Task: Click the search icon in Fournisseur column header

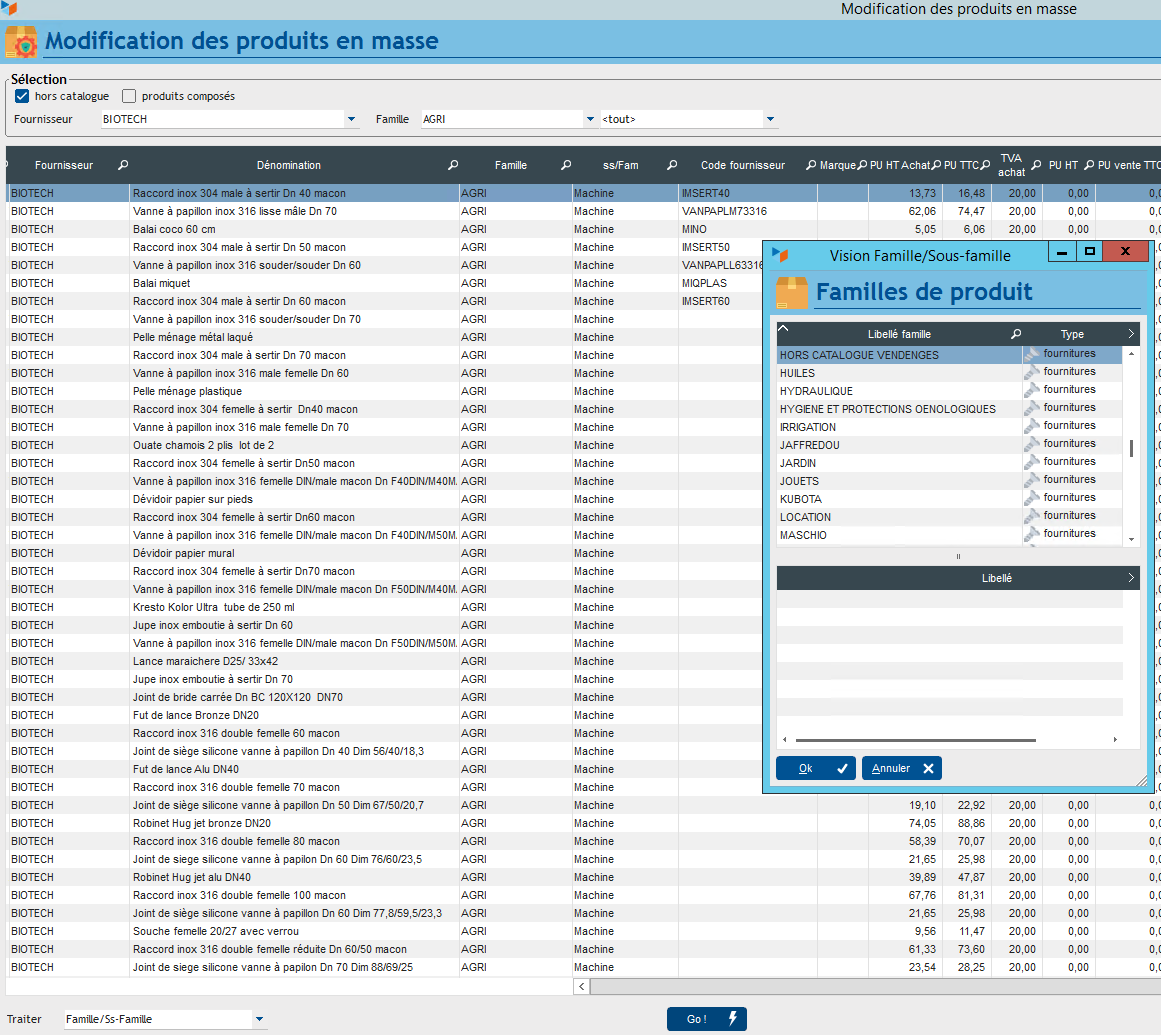Action: [124, 165]
